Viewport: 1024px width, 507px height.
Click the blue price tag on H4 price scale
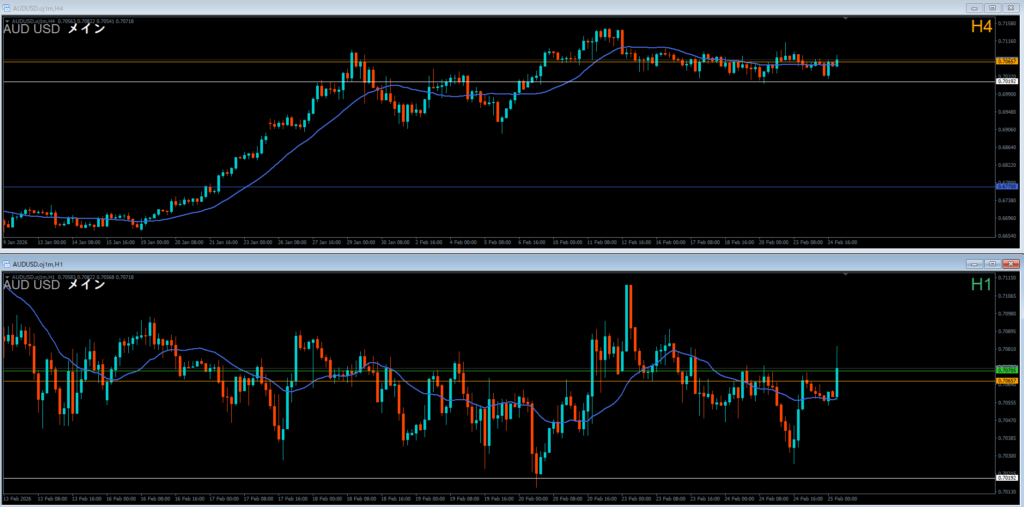click(x=1006, y=187)
